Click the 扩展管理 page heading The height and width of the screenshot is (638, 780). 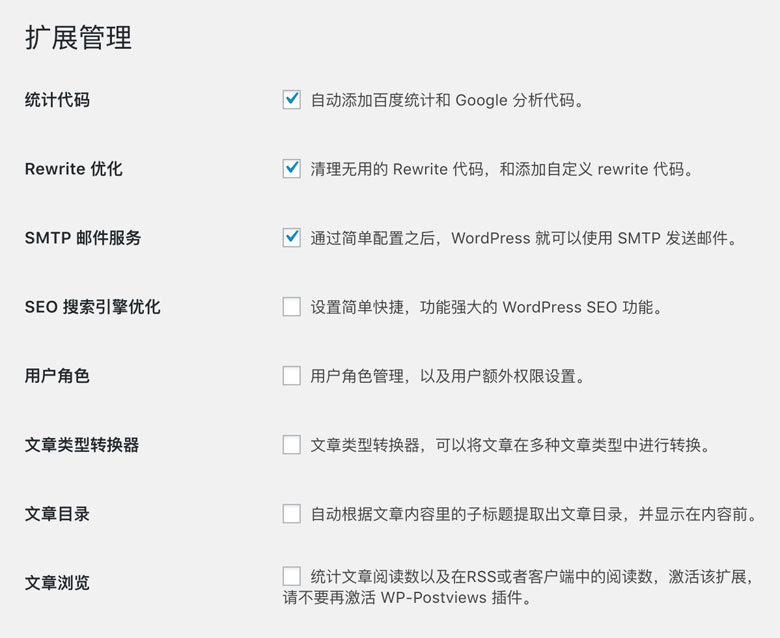[78, 37]
